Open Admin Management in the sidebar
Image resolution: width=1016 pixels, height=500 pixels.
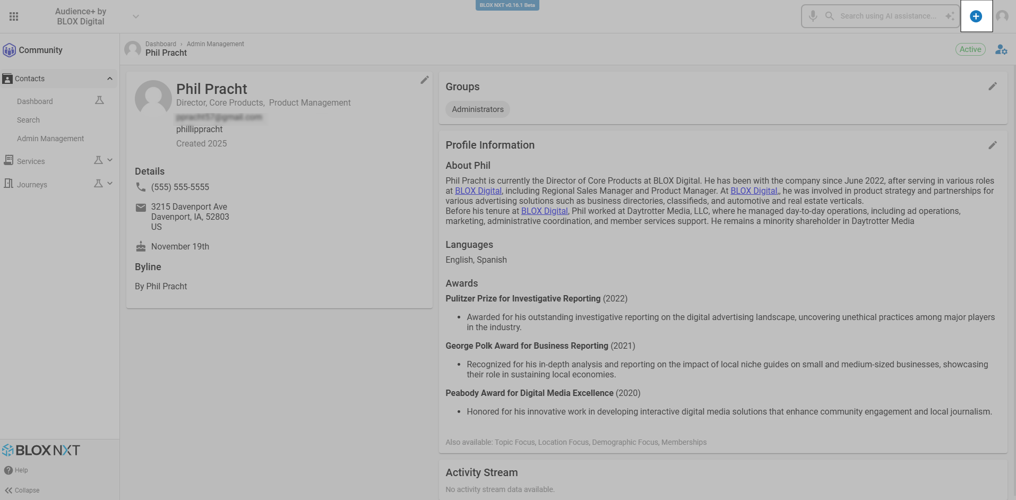click(51, 139)
